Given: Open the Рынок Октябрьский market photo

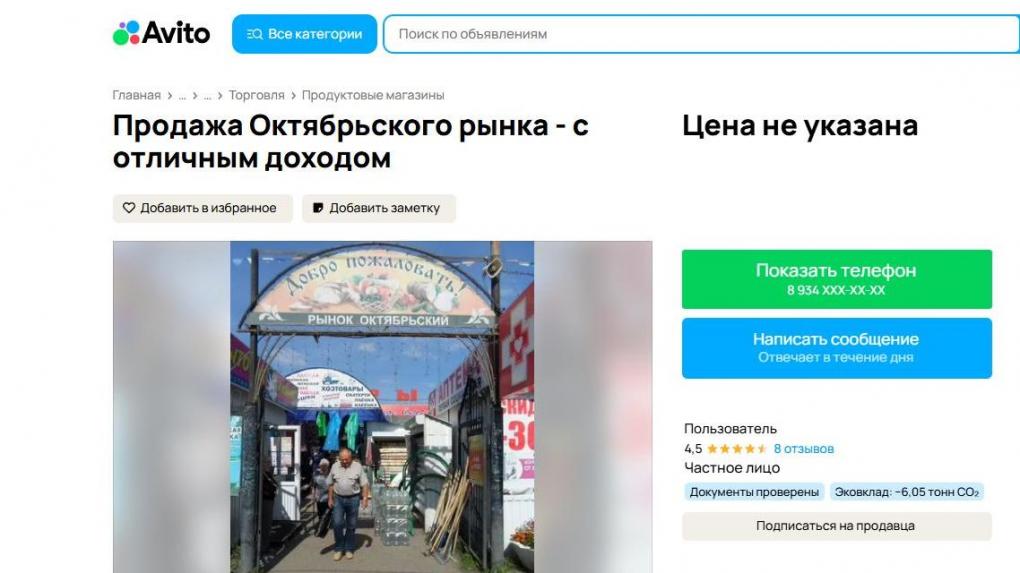Looking at the screenshot, I should [x=382, y=407].
